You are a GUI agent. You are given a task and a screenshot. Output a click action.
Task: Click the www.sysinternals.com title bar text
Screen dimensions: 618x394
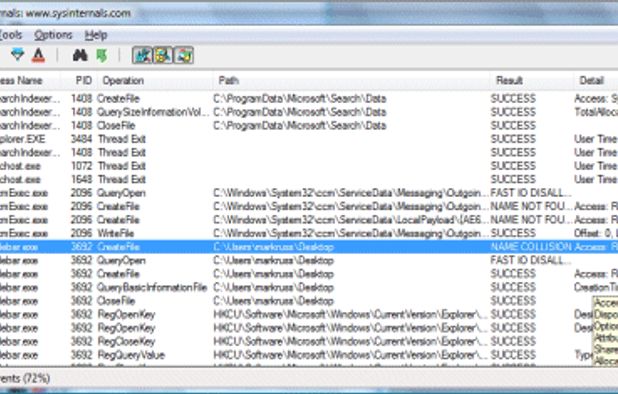coord(78,13)
